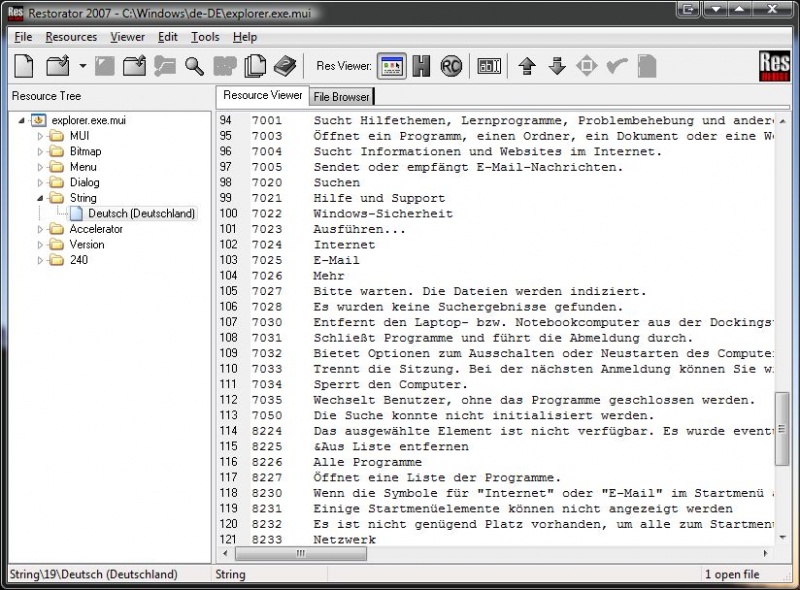Click the string "Windows-Sicherheit"
The image size is (800, 590).
[383, 214]
